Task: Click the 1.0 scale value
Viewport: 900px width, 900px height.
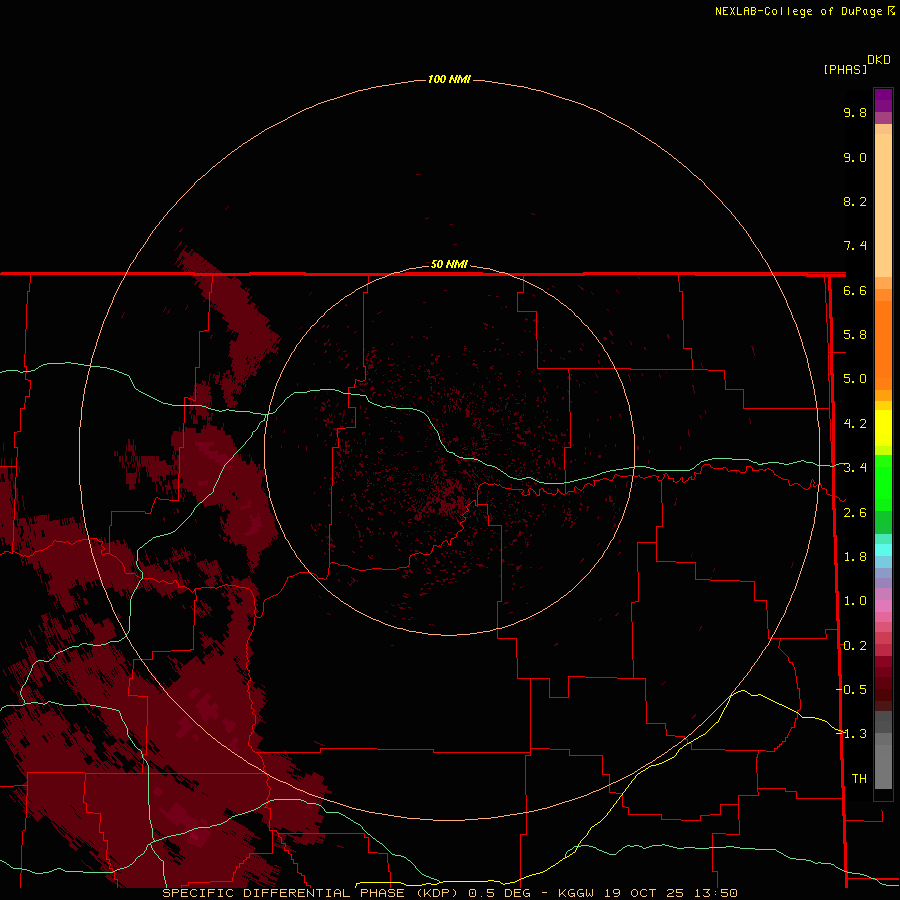Action: 855,601
